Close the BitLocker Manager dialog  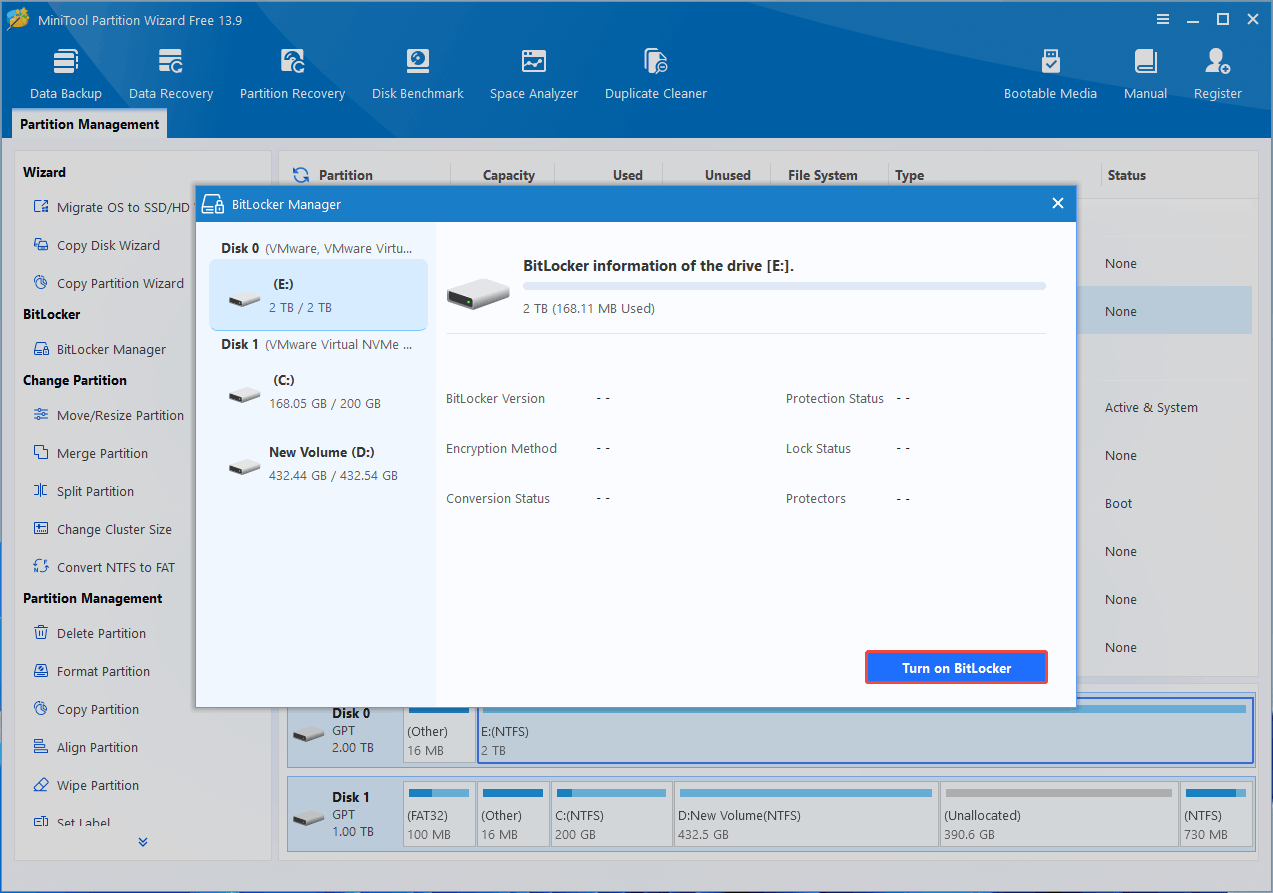[1058, 204]
